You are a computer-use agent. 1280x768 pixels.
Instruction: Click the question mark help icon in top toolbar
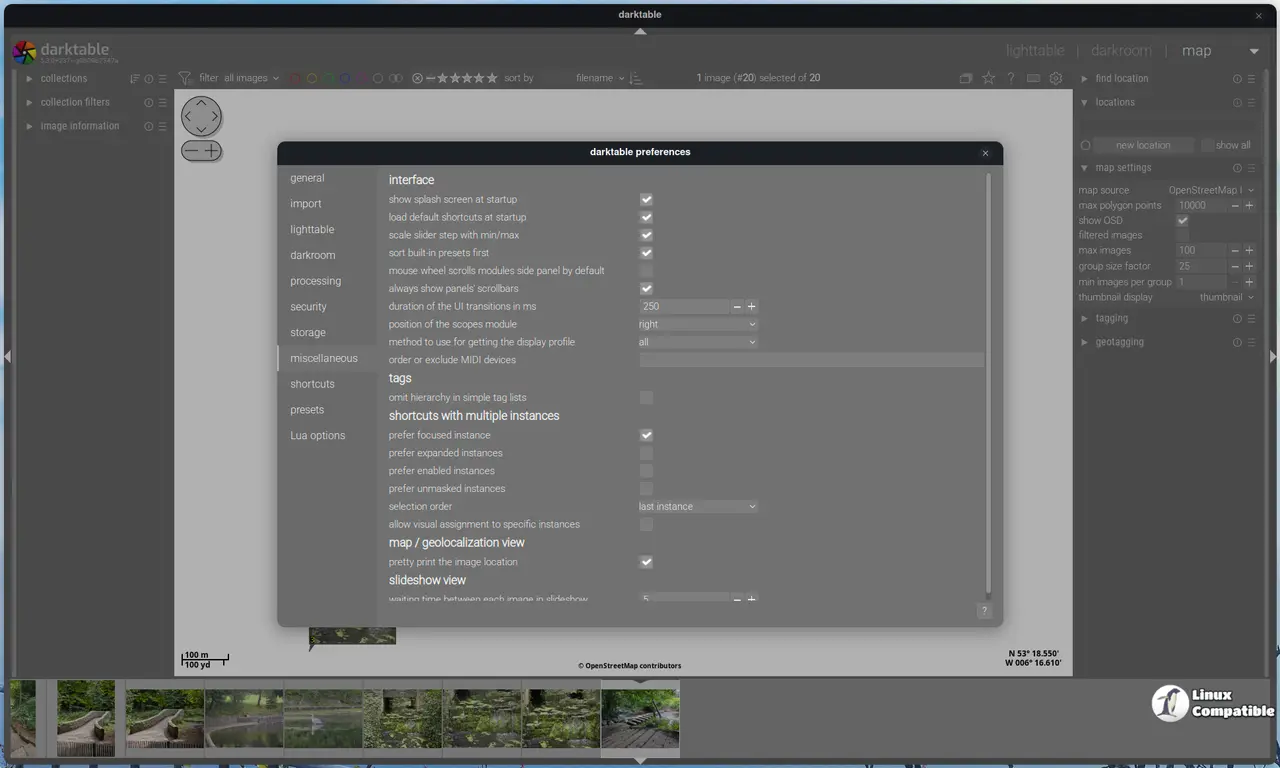coord(1010,78)
